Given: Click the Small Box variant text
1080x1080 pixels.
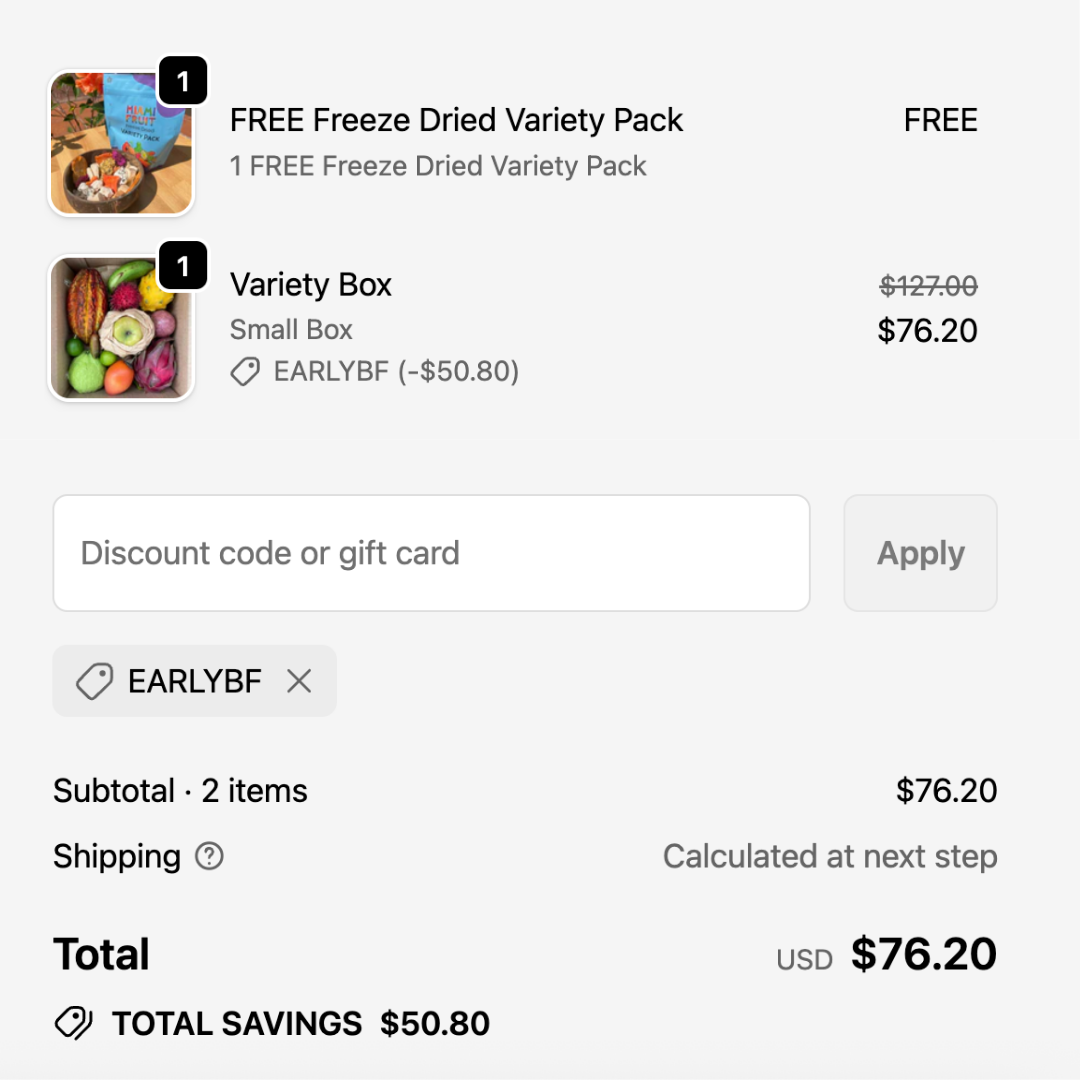Looking at the screenshot, I should click(291, 329).
